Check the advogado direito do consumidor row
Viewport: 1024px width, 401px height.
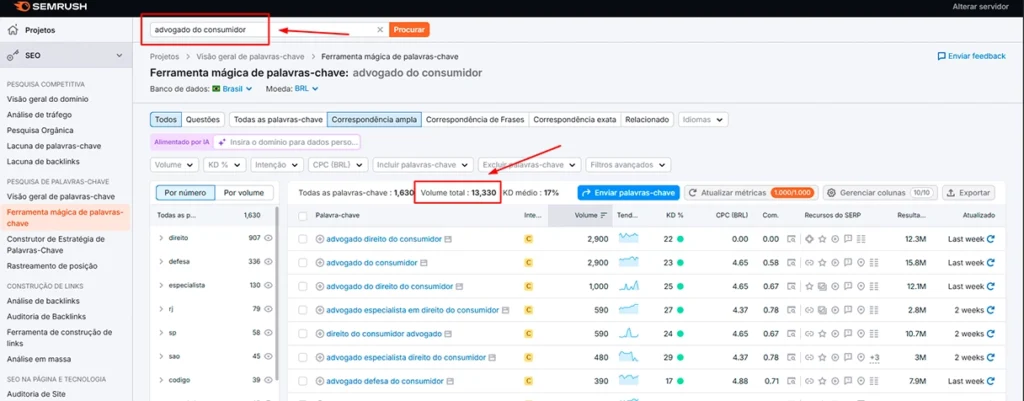click(x=302, y=239)
